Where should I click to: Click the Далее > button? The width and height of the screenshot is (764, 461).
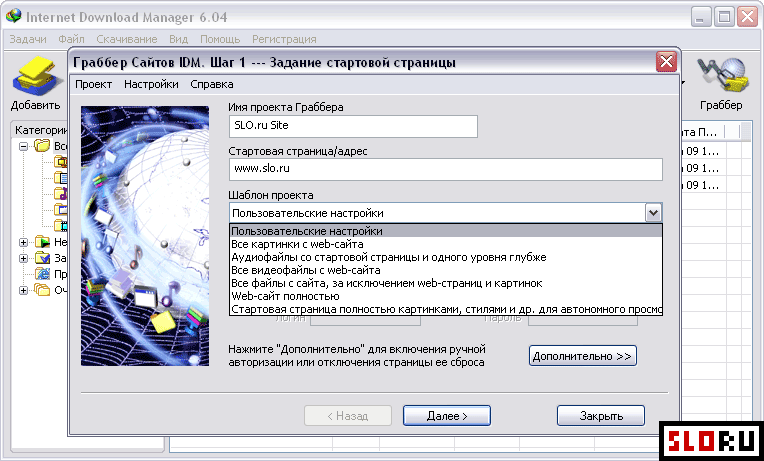[x=447, y=416]
